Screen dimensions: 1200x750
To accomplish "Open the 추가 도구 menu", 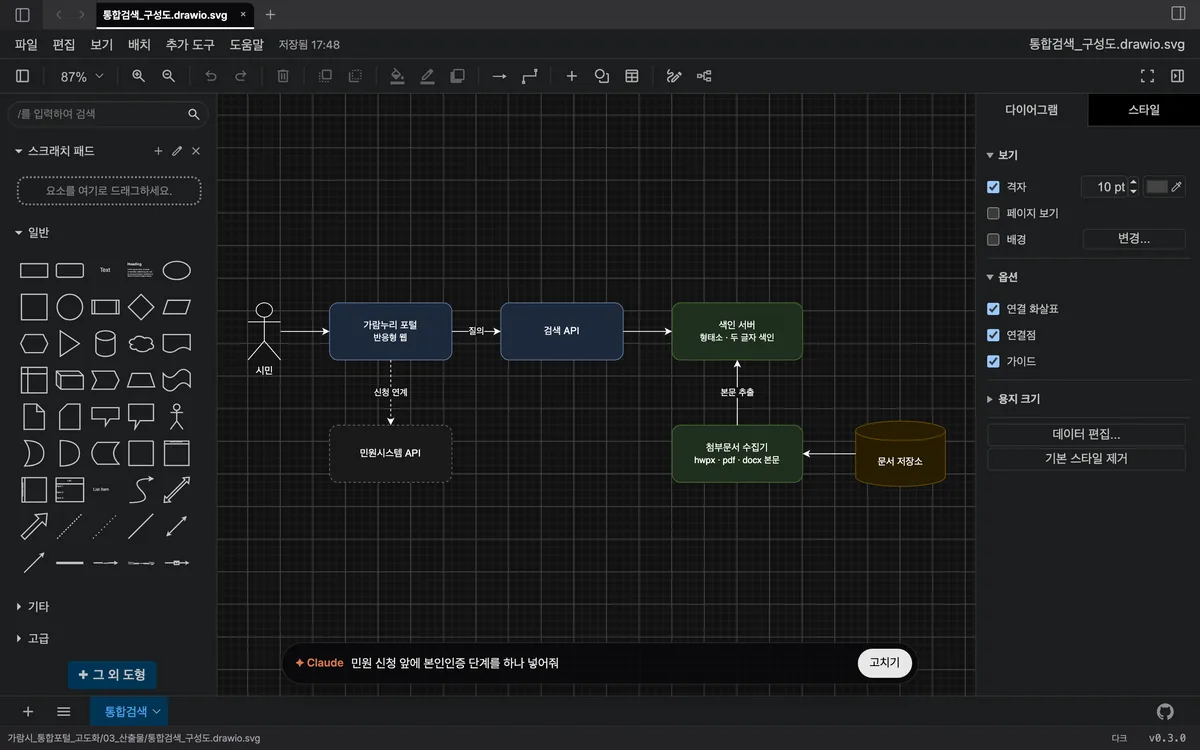I will pos(190,45).
